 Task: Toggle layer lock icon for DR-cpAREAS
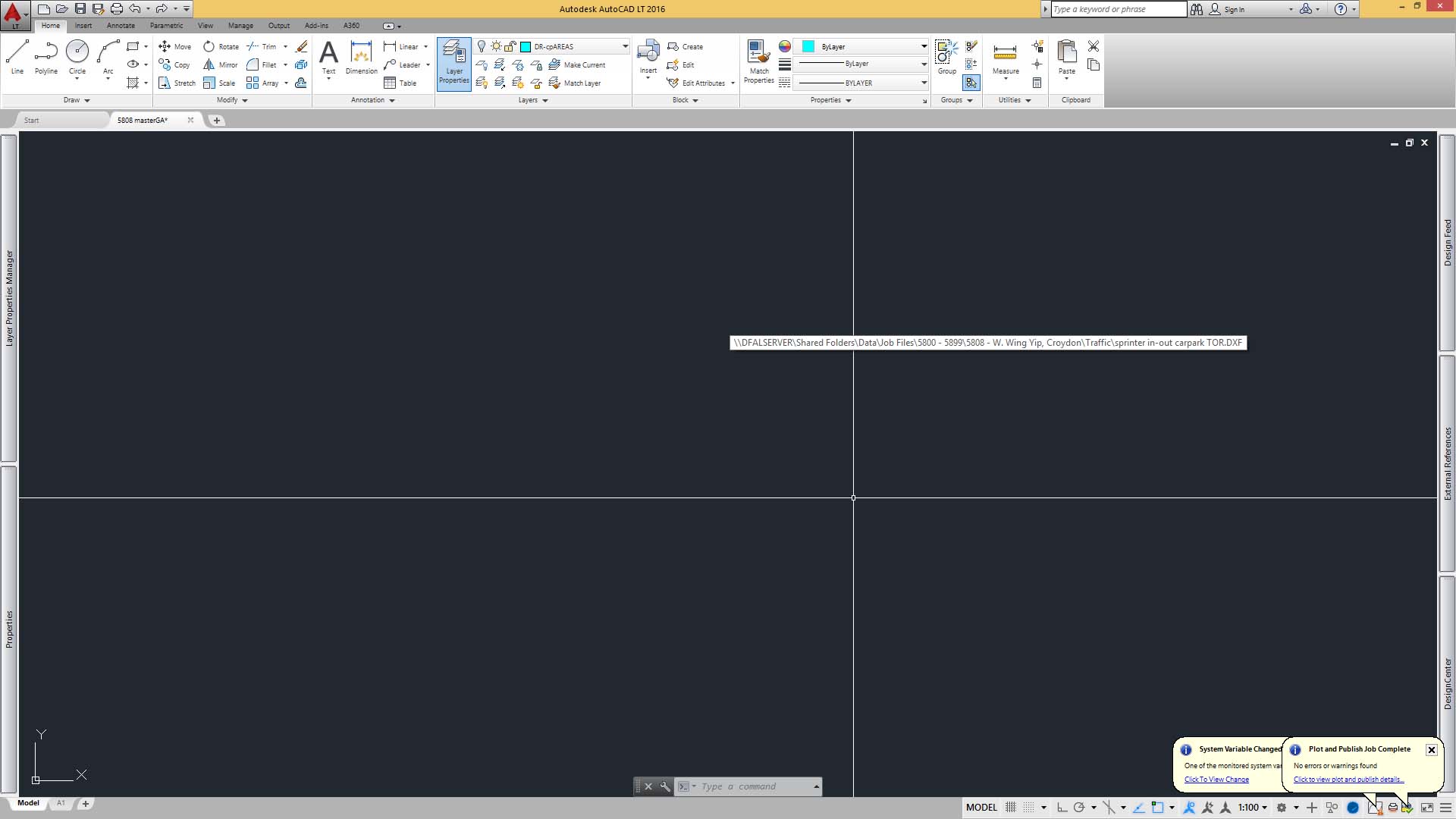(510, 46)
